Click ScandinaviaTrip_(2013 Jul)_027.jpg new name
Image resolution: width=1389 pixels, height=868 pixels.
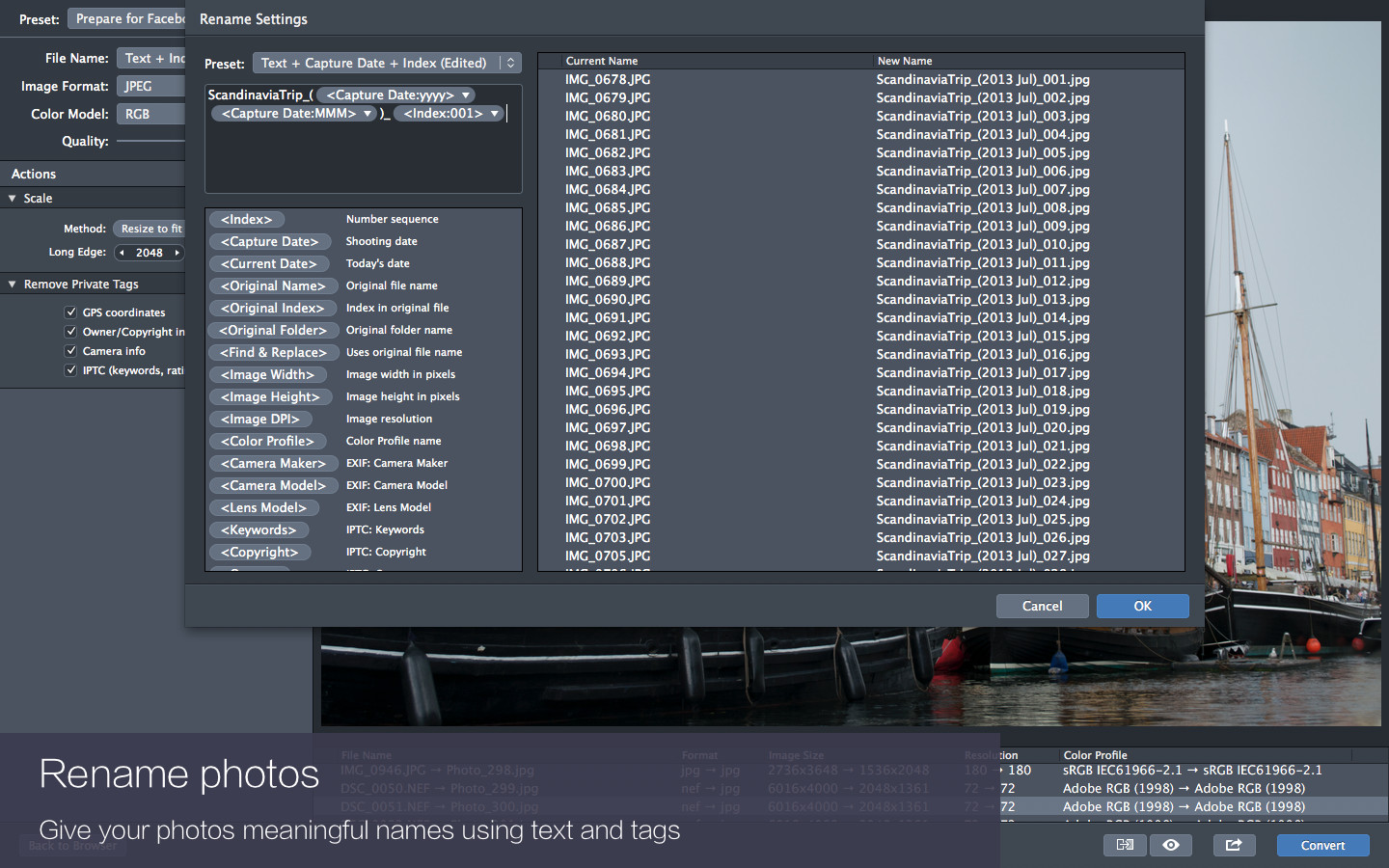point(983,556)
